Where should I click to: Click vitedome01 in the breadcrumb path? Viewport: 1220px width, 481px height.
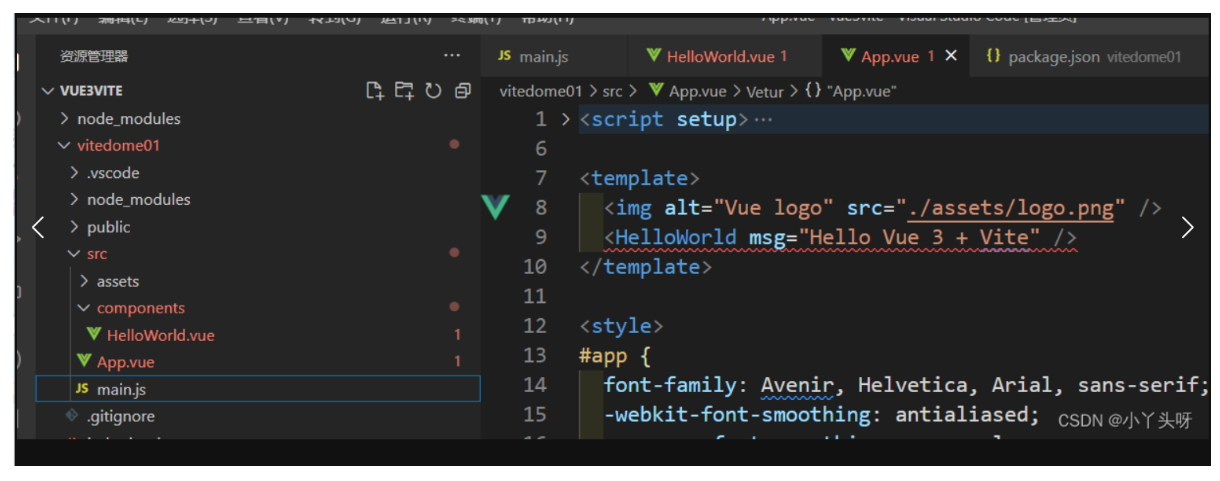click(540, 91)
